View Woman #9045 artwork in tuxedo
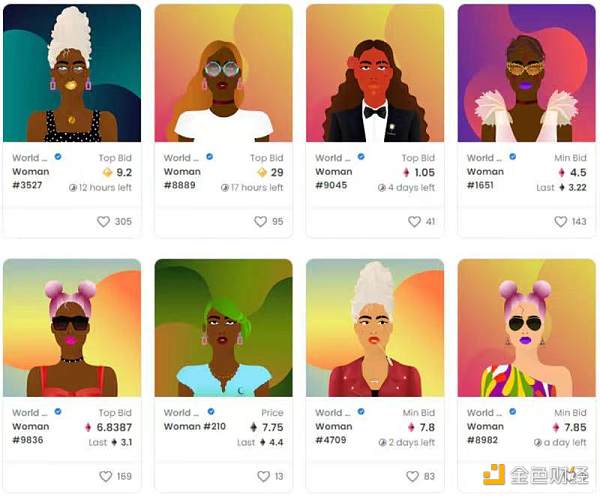 tap(375, 73)
